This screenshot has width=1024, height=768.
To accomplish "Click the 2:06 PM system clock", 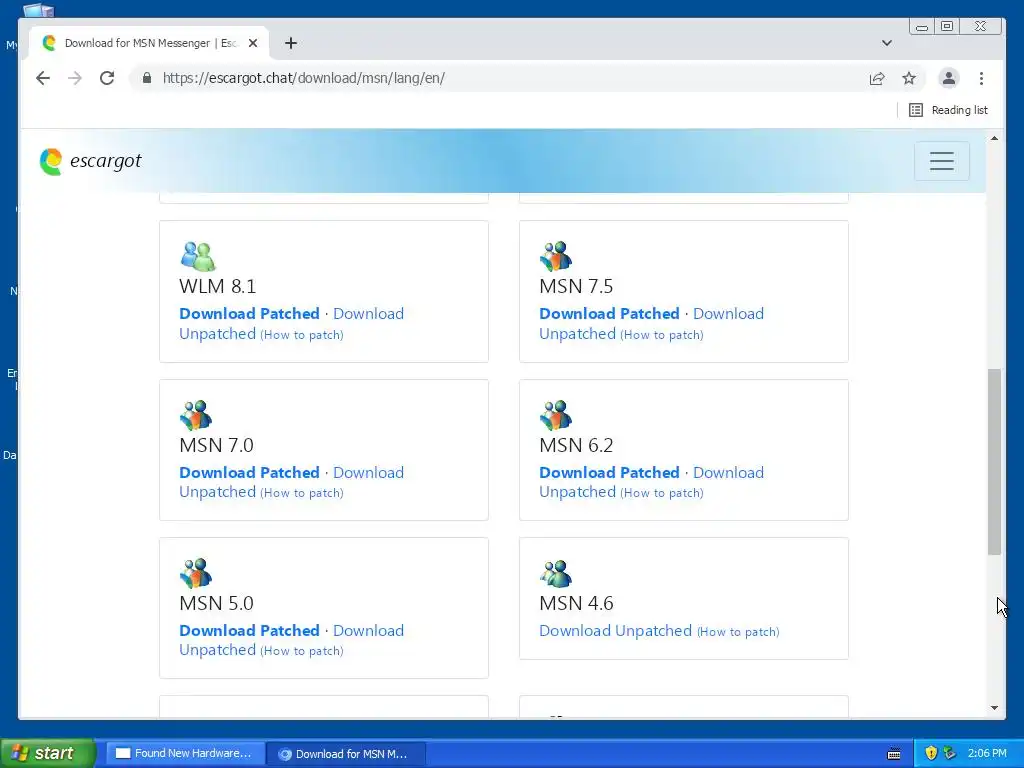I will [987, 754].
